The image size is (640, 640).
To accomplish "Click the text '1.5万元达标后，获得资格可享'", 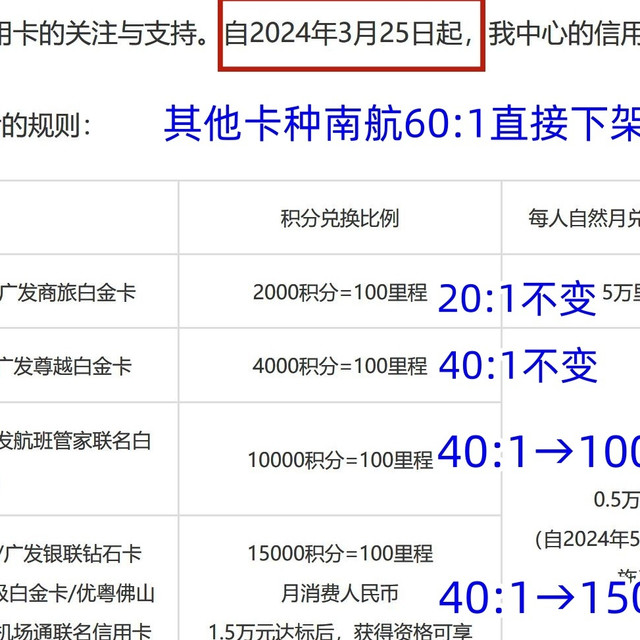I will pos(340,632).
